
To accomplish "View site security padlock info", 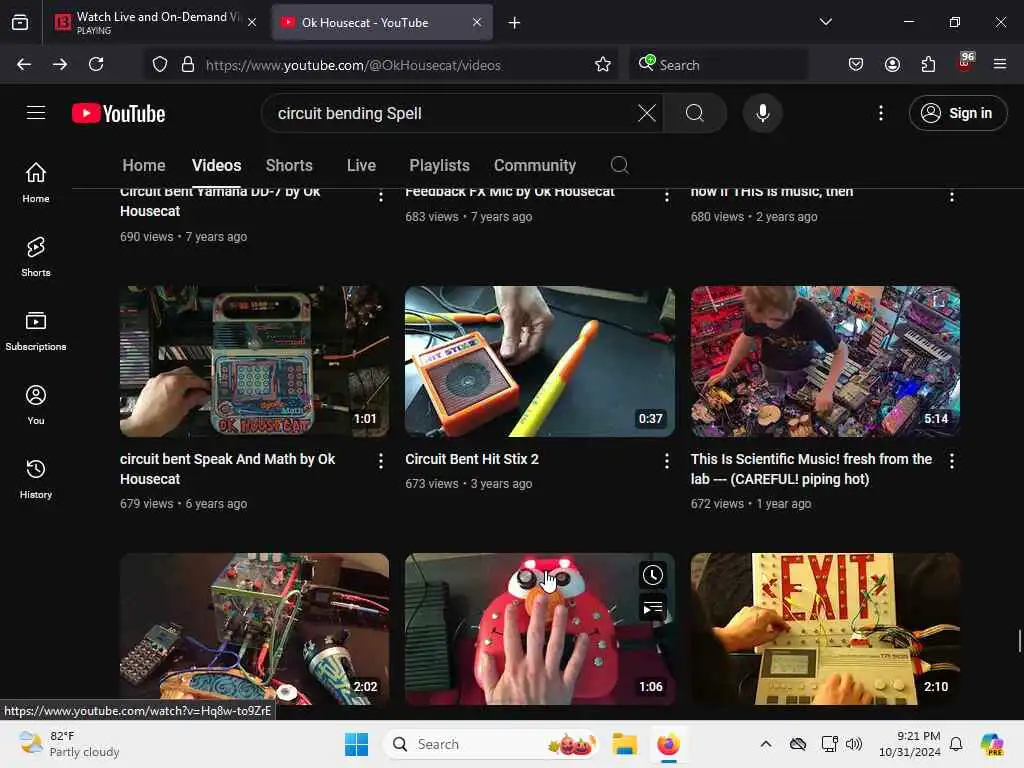I will 187,64.
